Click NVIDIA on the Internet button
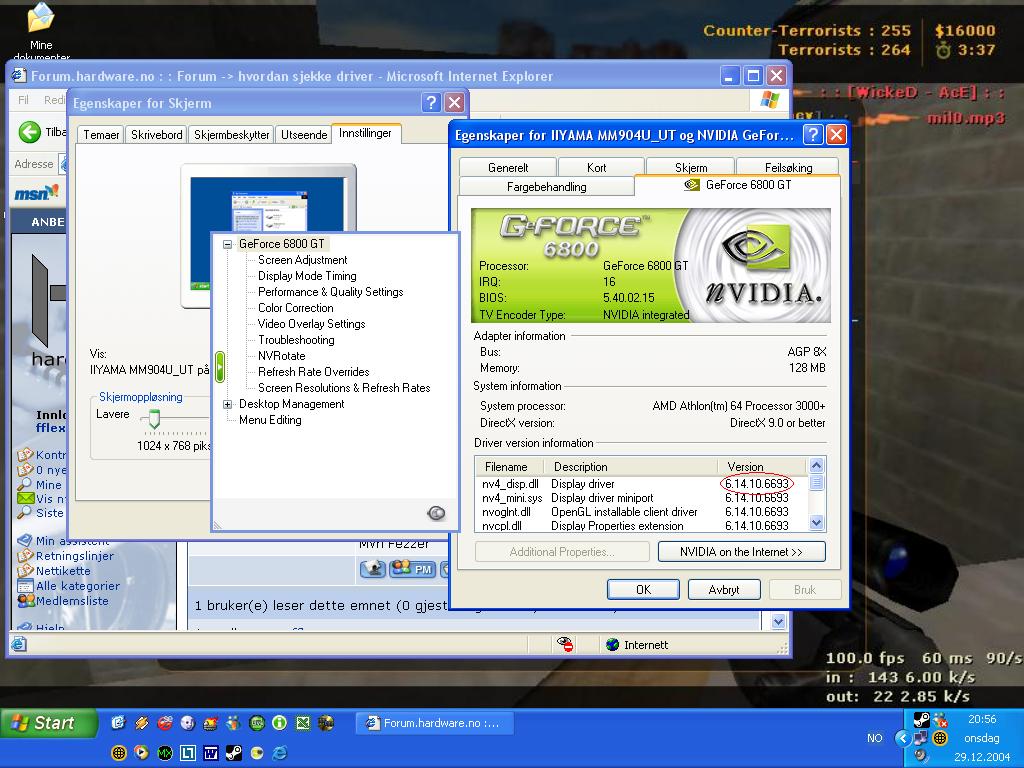1024x768 pixels. point(741,552)
